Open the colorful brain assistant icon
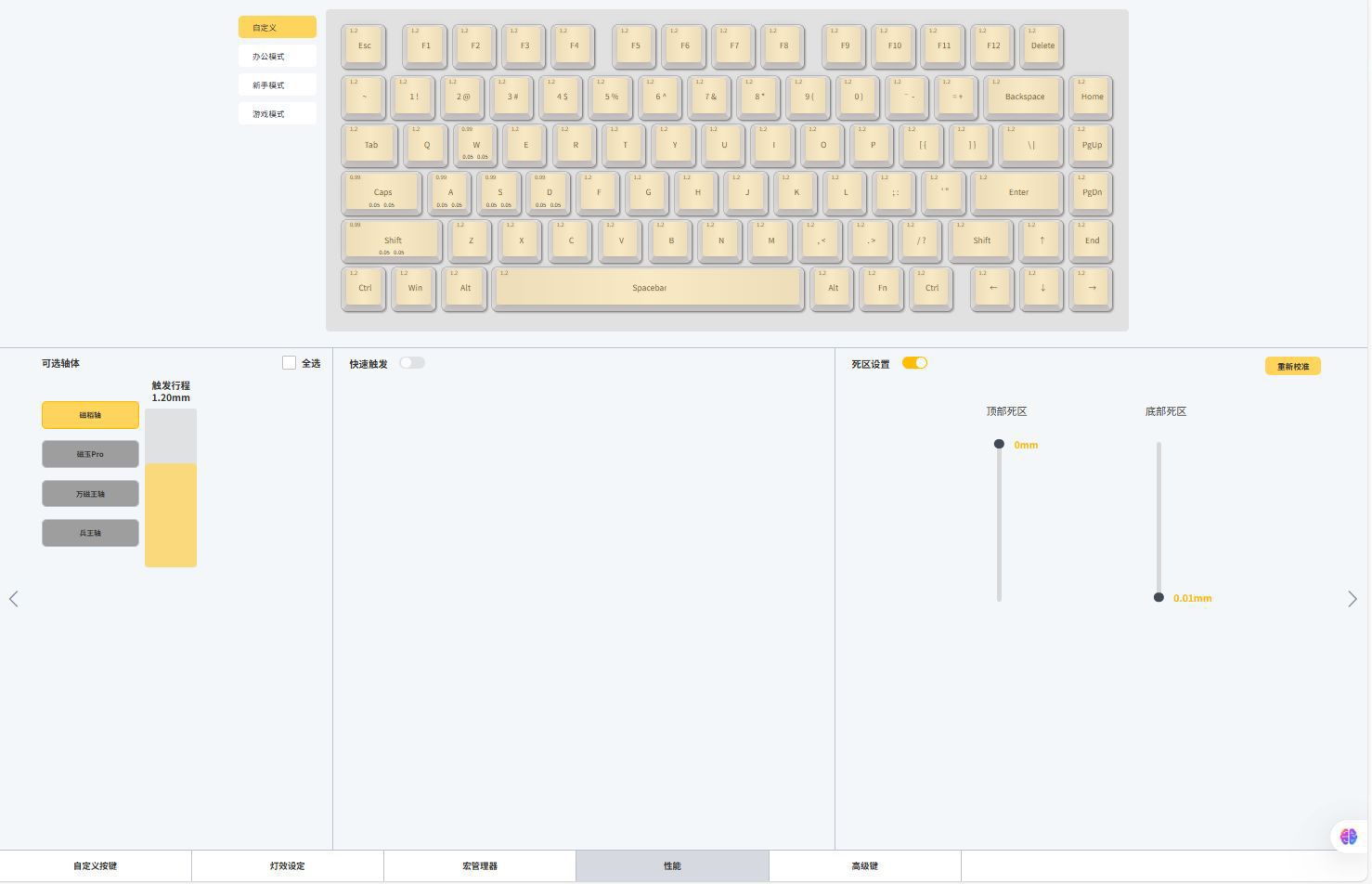The image size is (1372, 884). pos(1348,837)
